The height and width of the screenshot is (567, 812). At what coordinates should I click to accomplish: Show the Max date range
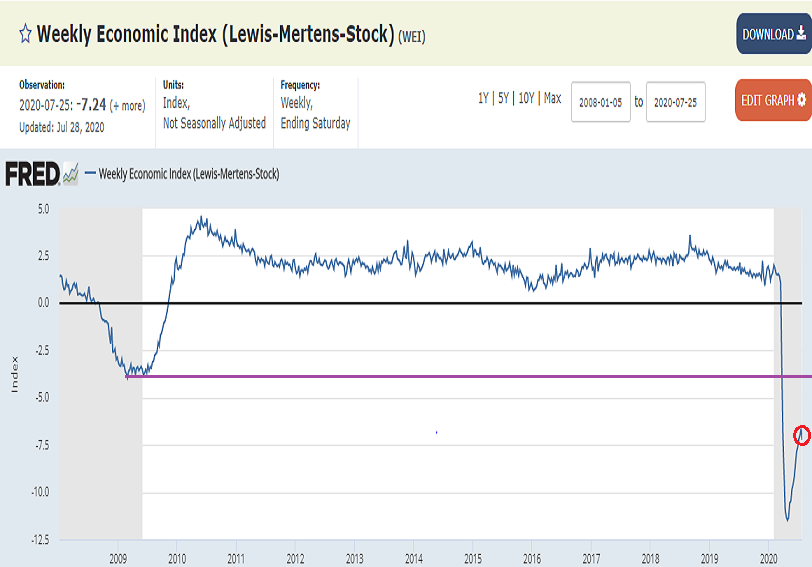pyautogui.click(x=552, y=99)
